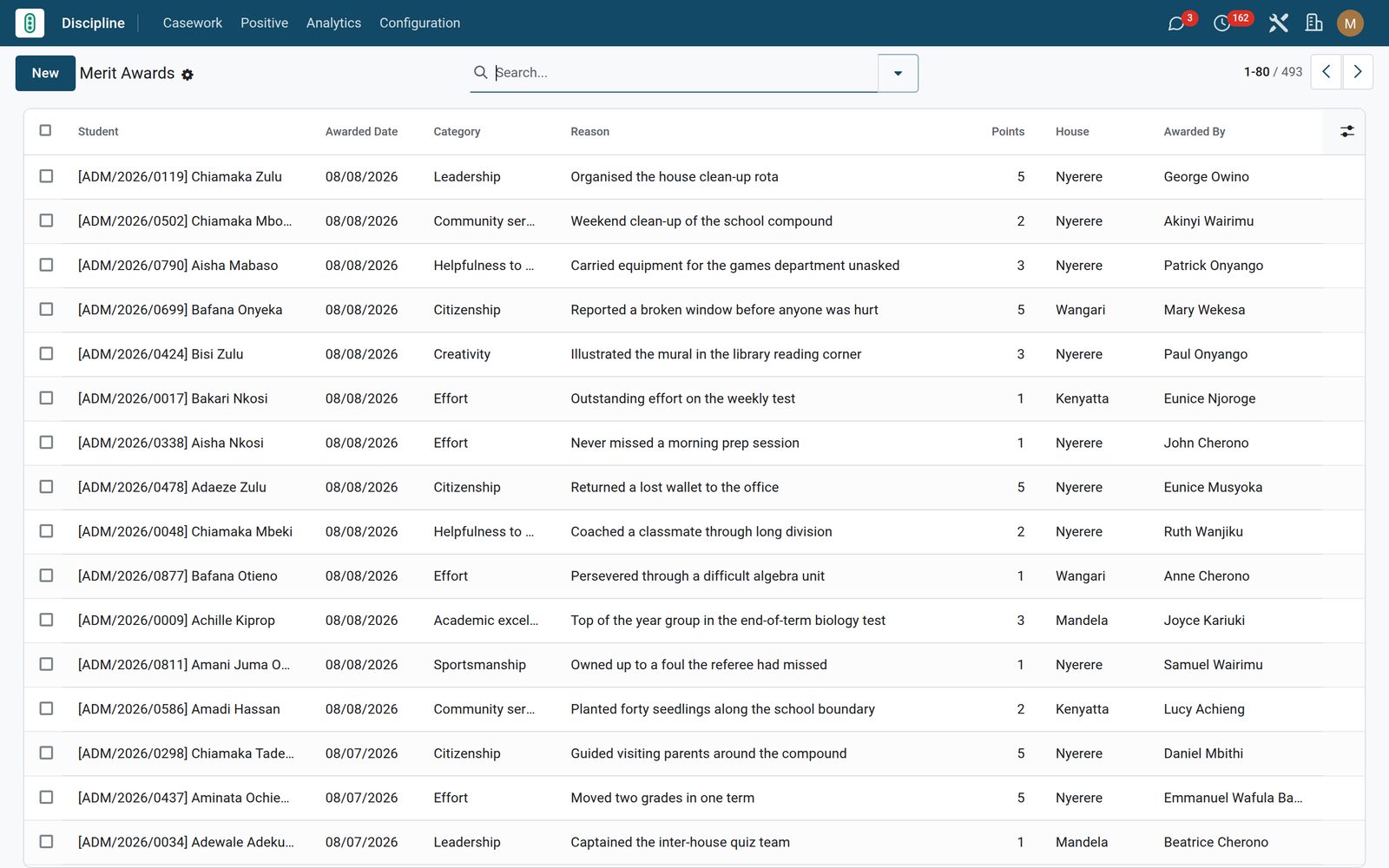Click the Sportsmanship category cell
This screenshot has height=868, width=1389.
[x=479, y=664]
